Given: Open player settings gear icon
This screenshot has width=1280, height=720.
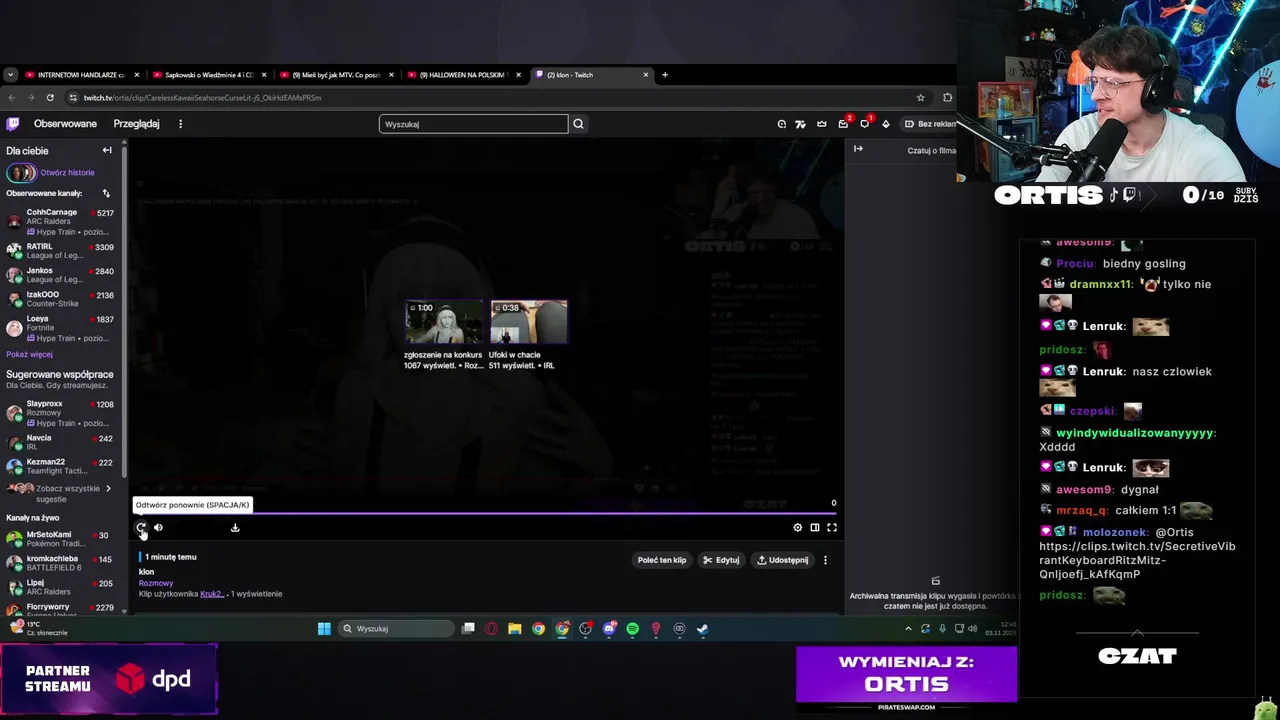Looking at the screenshot, I should (797, 527).
